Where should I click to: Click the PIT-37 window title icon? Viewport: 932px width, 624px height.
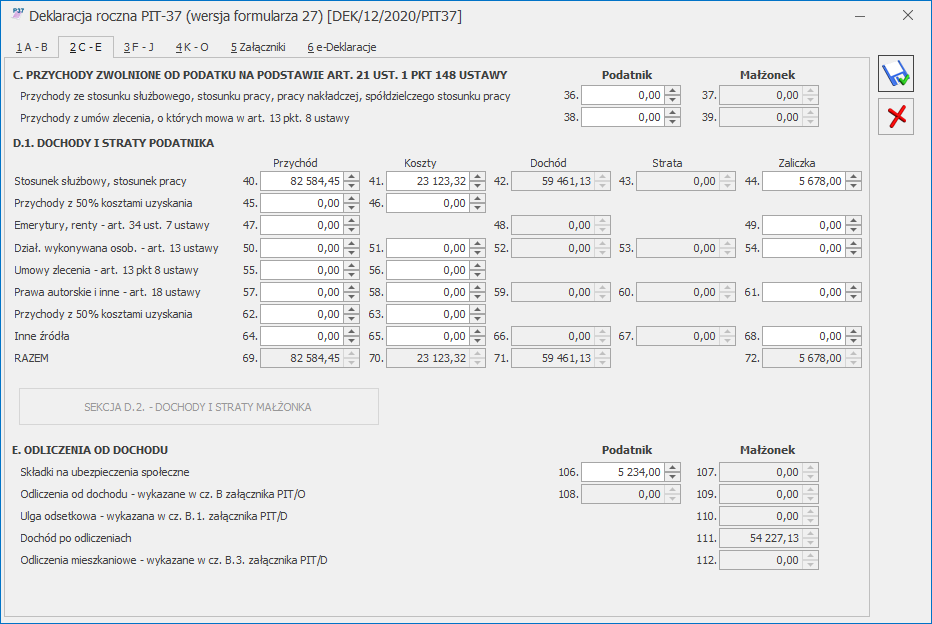(x=17, y=15)
